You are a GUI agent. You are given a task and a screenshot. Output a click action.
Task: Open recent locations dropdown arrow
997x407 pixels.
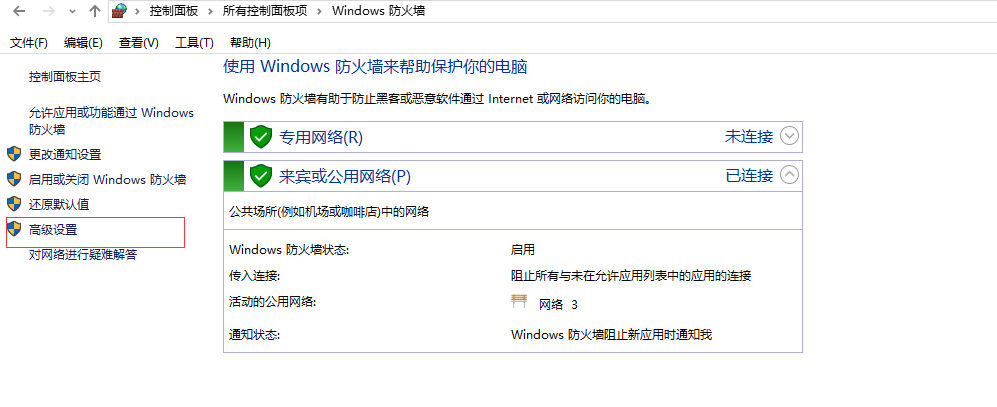(72, 11)
